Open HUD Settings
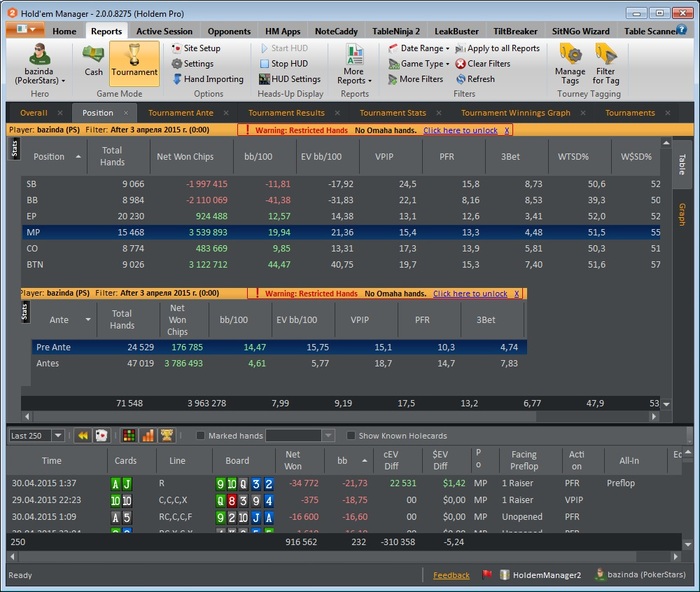Screen dimensions: 700x592 (x=289, y=79)
